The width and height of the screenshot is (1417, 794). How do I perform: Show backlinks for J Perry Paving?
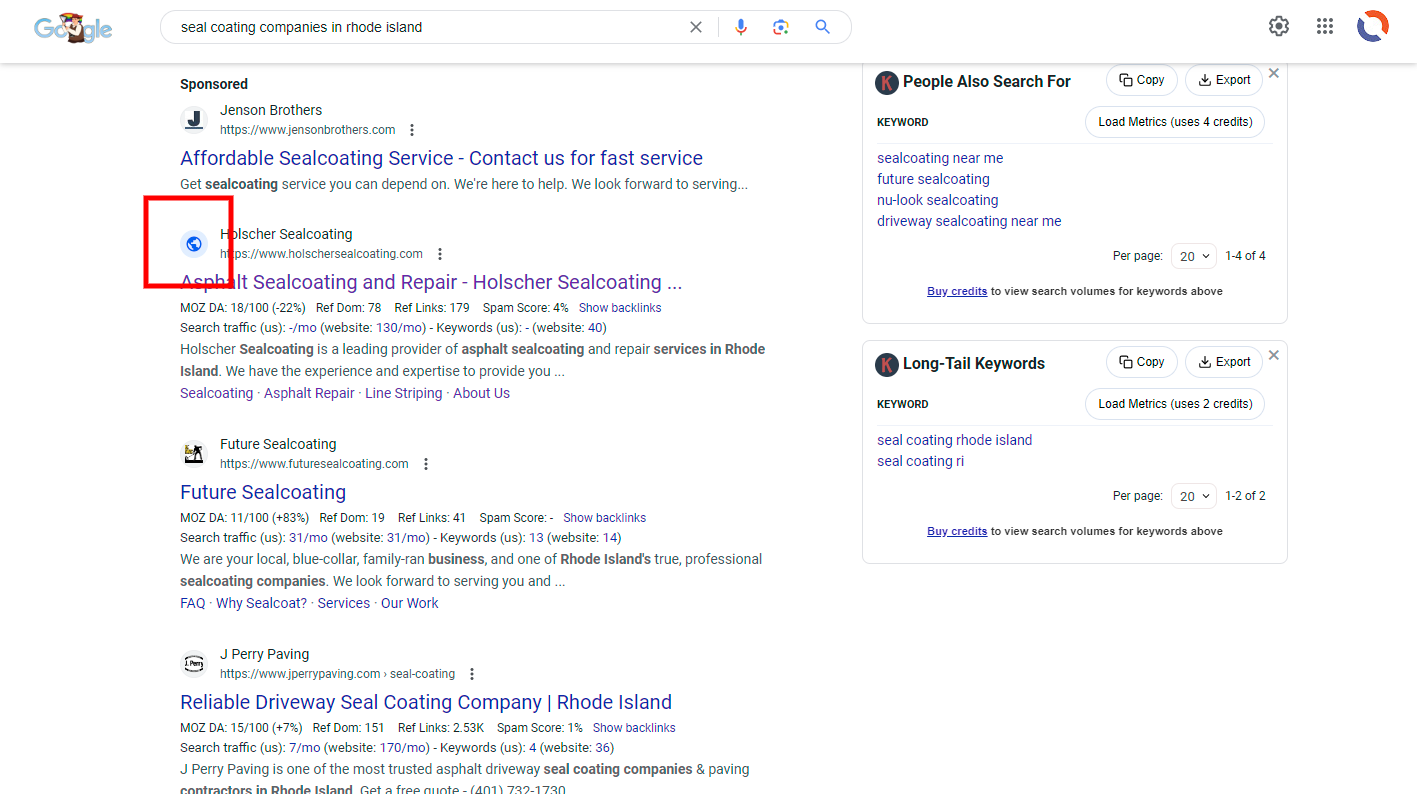pos(634,728)
